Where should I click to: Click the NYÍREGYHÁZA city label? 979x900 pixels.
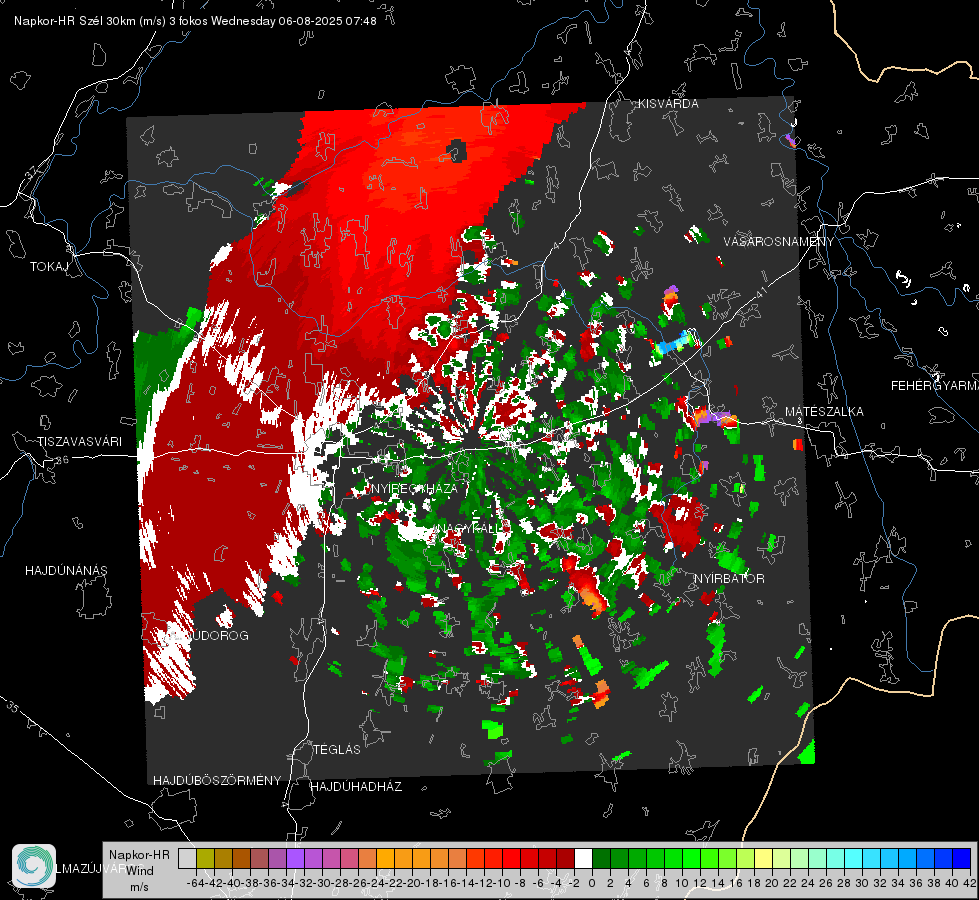pyautogui.click(x=415, y=488)
